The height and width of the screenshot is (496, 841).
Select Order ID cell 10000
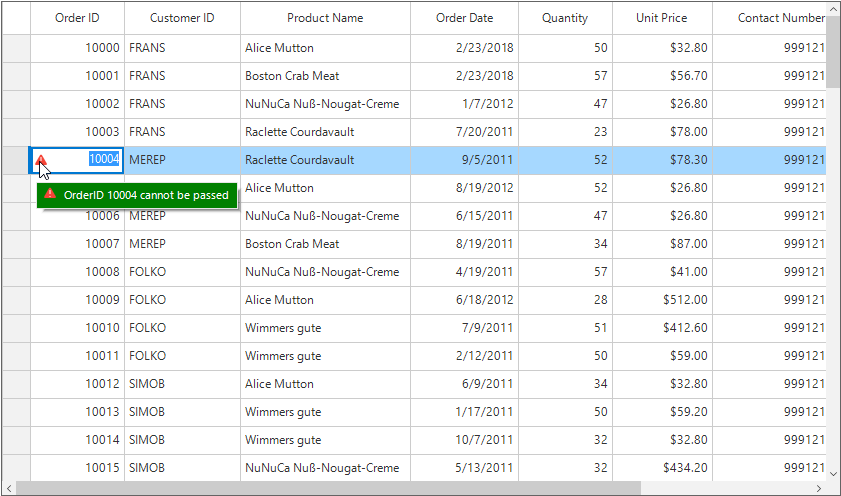pyautogui.click(x=77, y=48)
